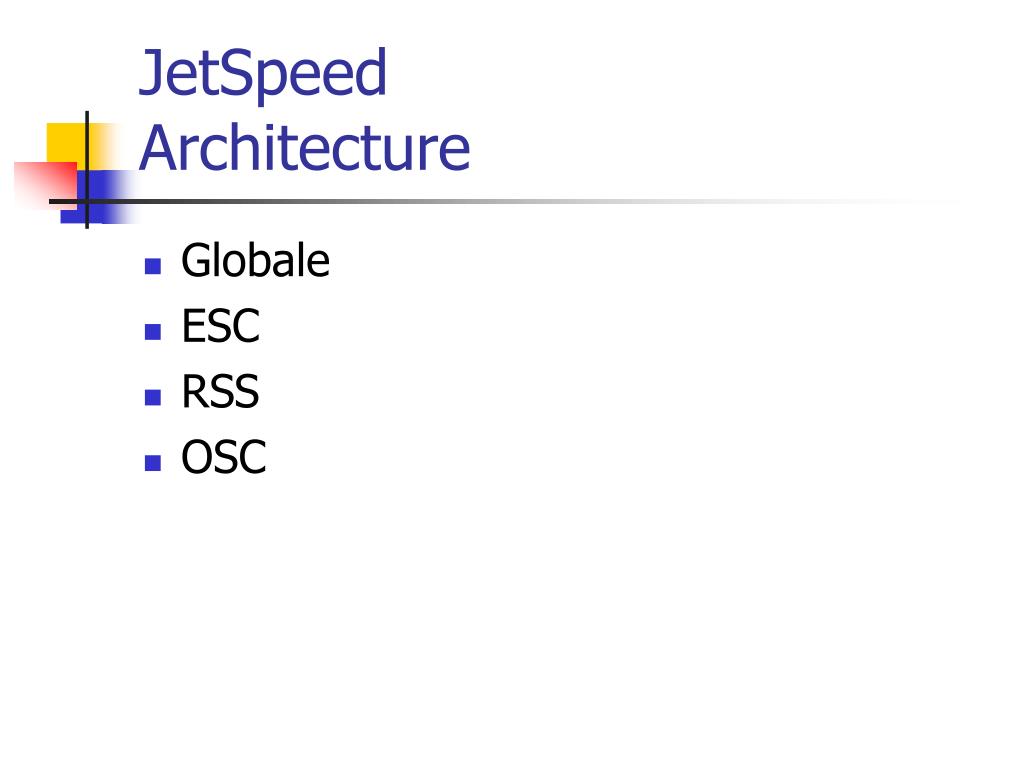Select the red gradient square
Image resolution: width=1024 pixels, height=768 pixels.
tap(45, 185)
